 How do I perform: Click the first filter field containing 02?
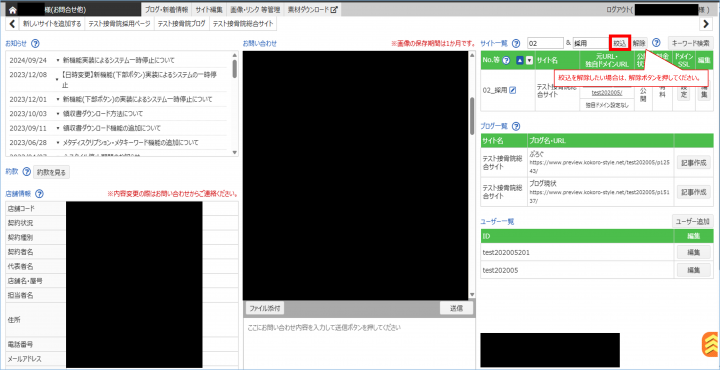[x=545, y=43]
